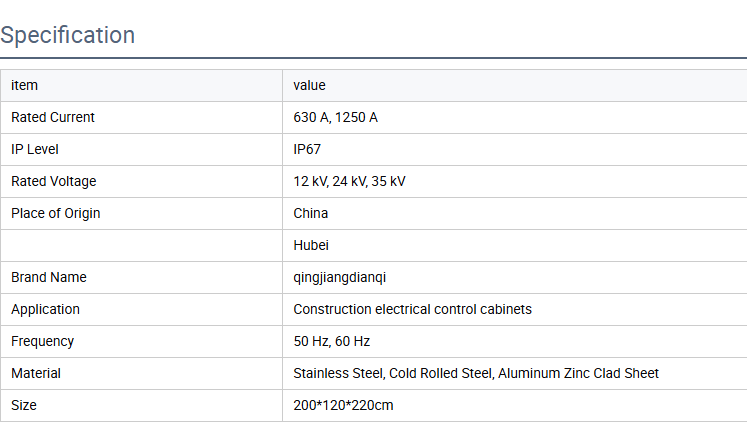This screenshot has height=430, width=747.
Task: Click the '200*120*220cm' size value
Action: (342, 405)
